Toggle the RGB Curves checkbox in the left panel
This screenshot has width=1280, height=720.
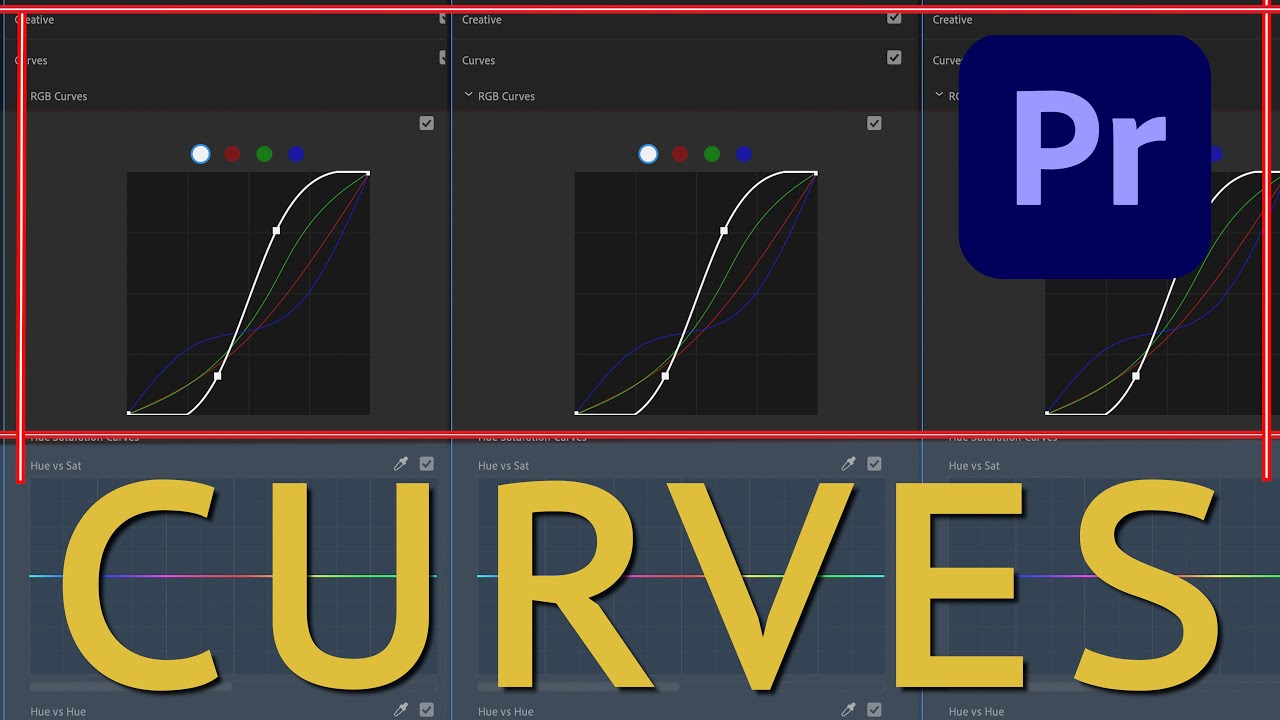427,123
